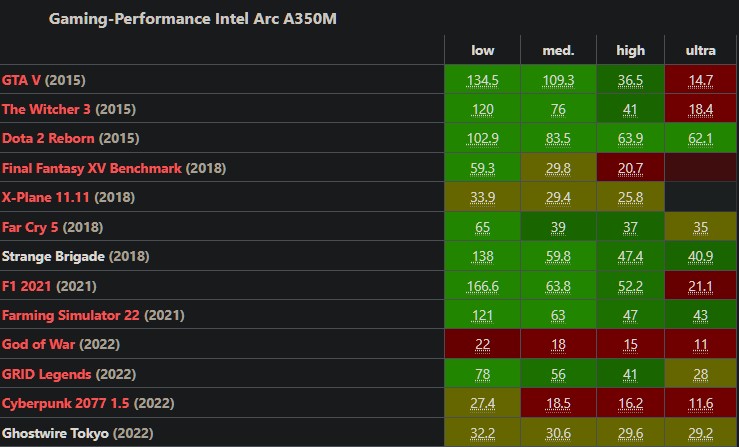Click Strange Brigade medium value 59.8

click(x=558, y=257)
